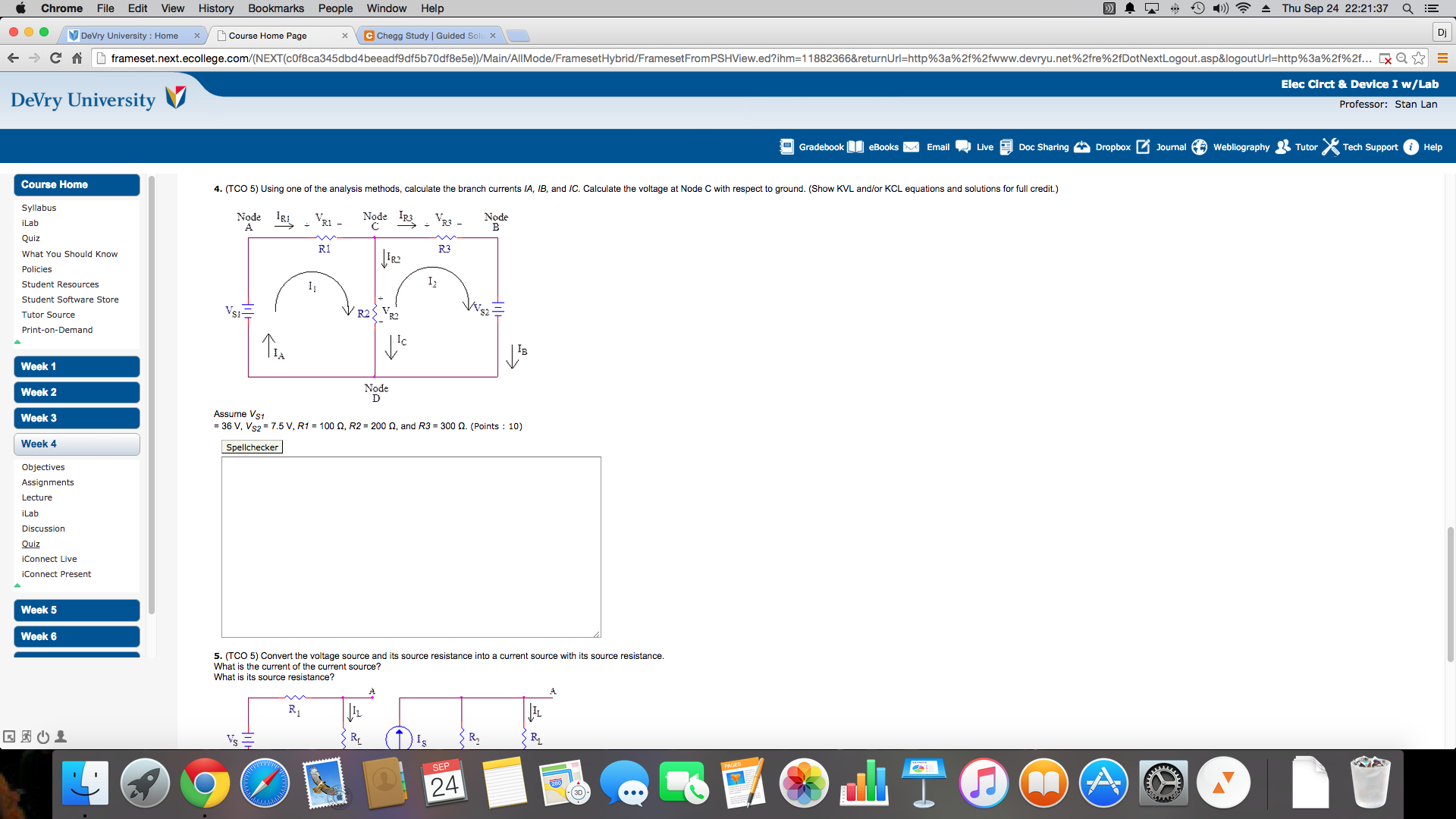
Task: Click the page vertical scrollbar thumb
Action: click(x=1451, y=595)
